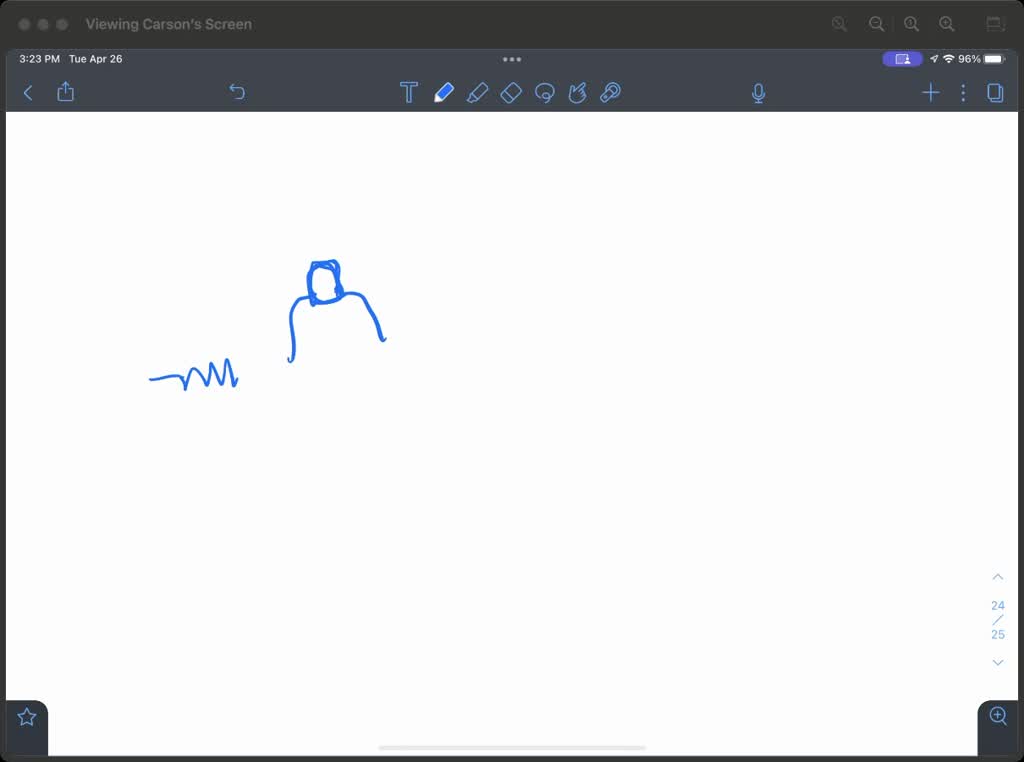The image size is (1024, 762).
Task: Go back to the notes library
Action: tap(27, 92)
